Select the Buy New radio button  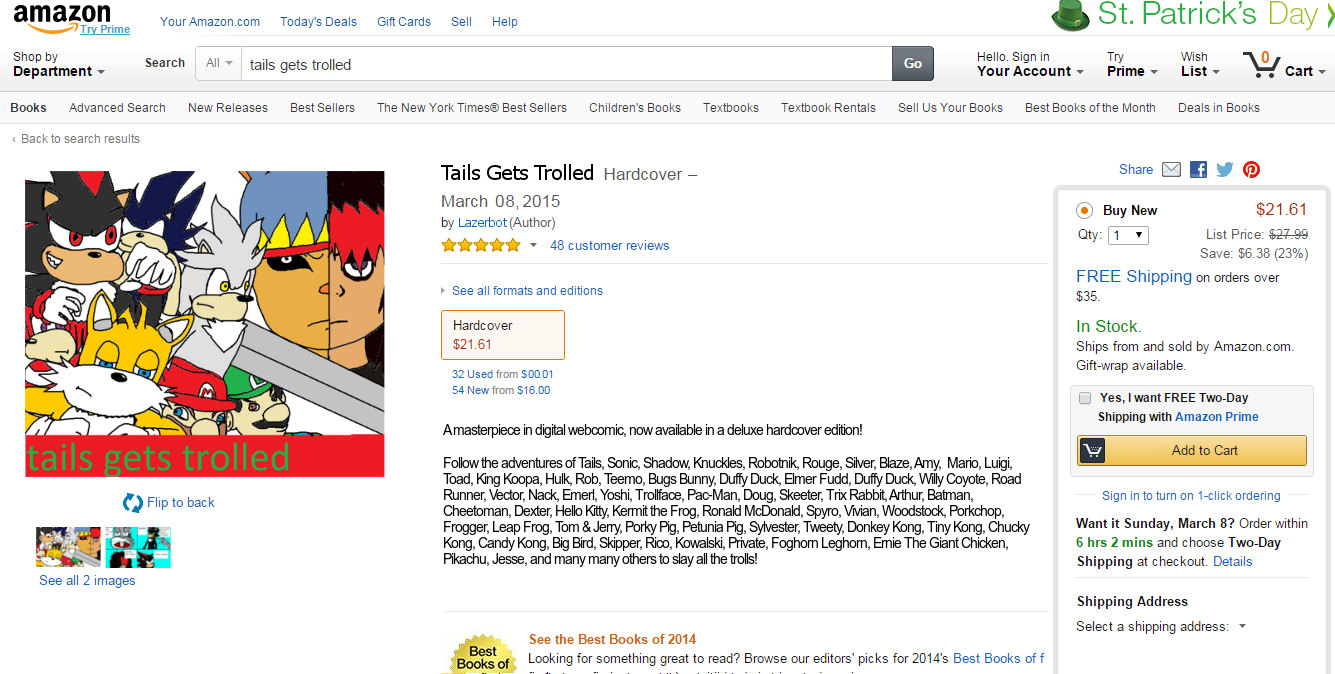1084,211
